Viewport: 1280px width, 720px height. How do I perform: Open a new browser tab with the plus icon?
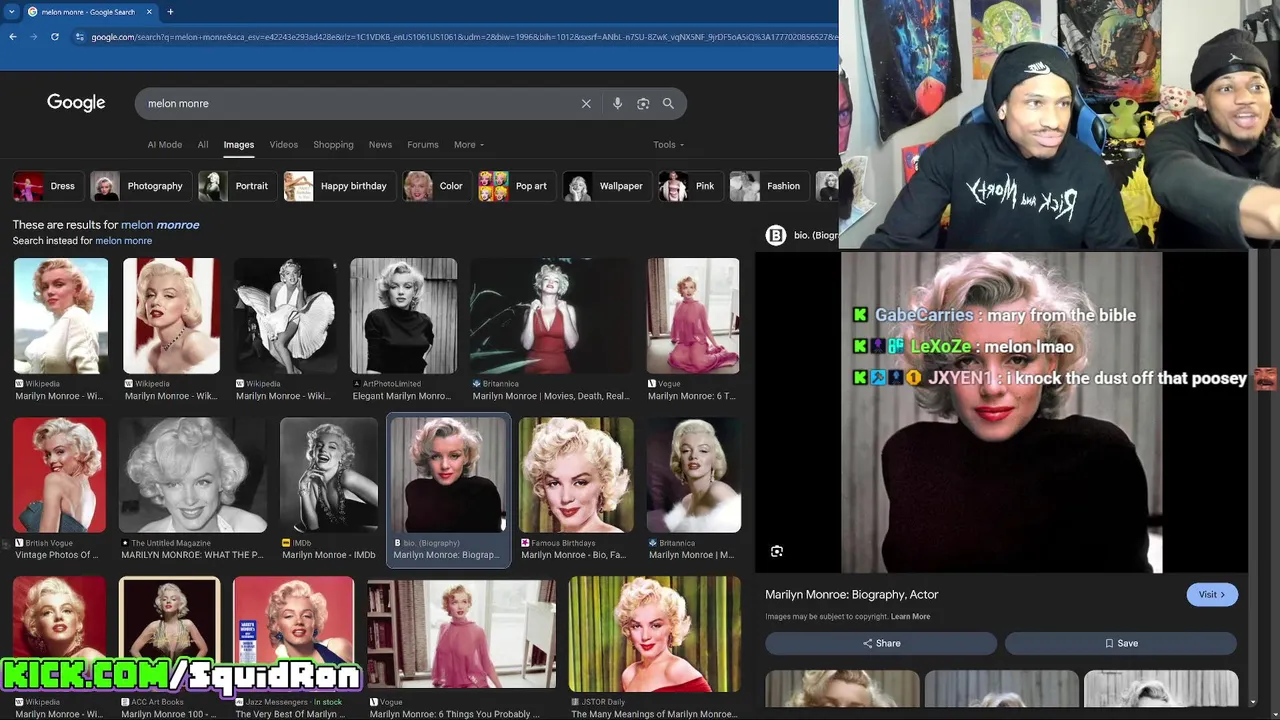(170, 12)
